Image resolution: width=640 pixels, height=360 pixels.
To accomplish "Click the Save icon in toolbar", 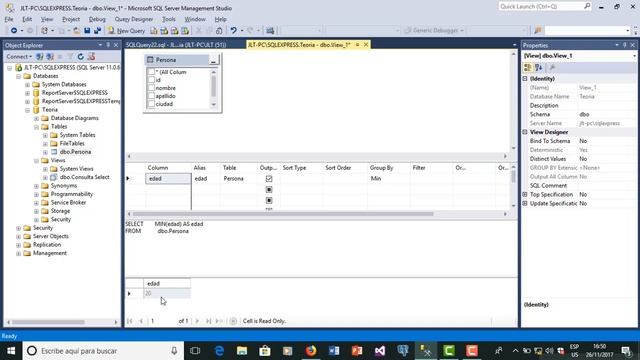I will click(x=87, y=31).
